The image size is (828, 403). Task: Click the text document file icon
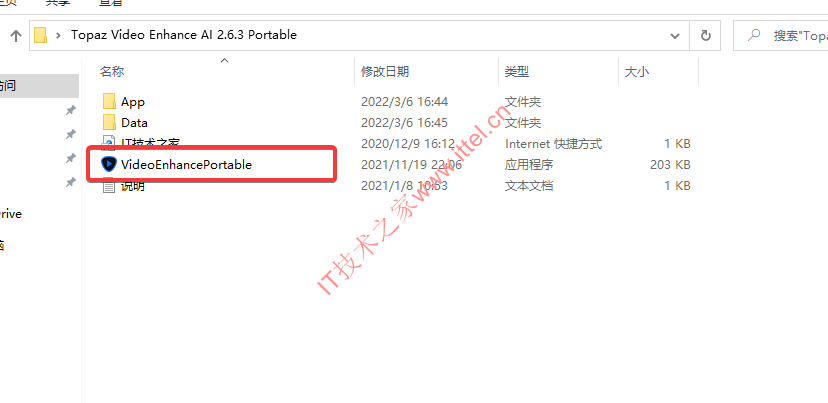109,186
